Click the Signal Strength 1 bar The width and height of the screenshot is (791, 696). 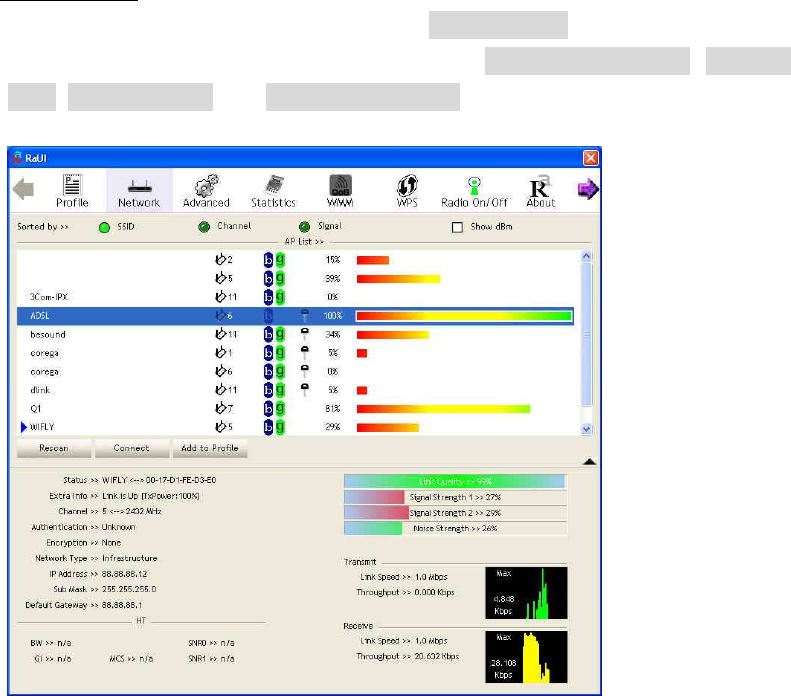pos(456,497)
